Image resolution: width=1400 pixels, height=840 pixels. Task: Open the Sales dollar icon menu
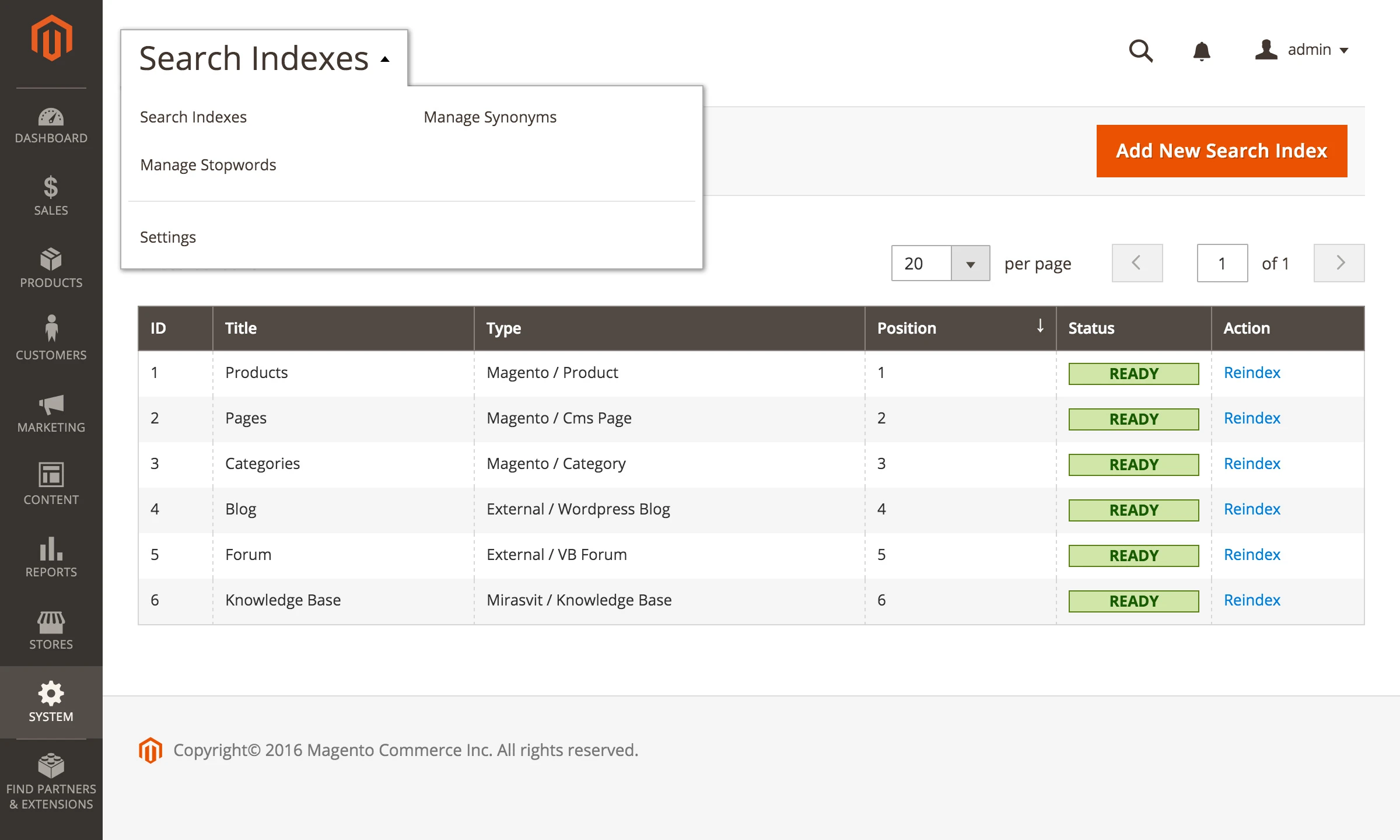(51, 195)
